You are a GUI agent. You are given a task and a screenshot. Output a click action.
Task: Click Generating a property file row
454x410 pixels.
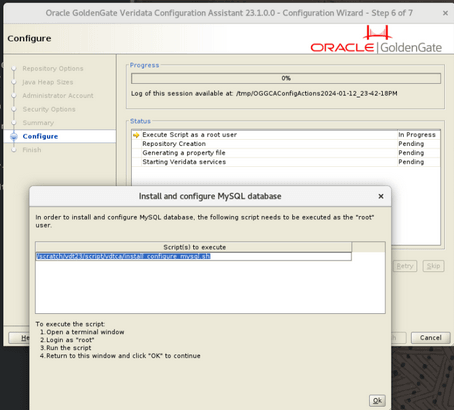tap(286, 153)
